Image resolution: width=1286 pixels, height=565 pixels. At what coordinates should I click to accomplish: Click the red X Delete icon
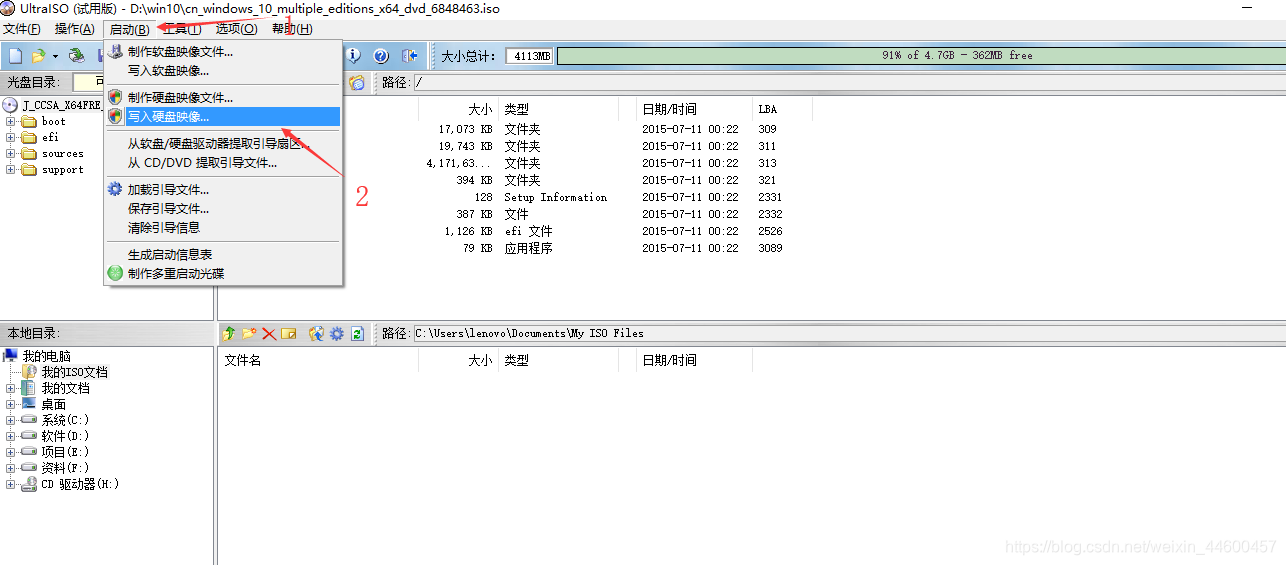[x=269, y=333]
